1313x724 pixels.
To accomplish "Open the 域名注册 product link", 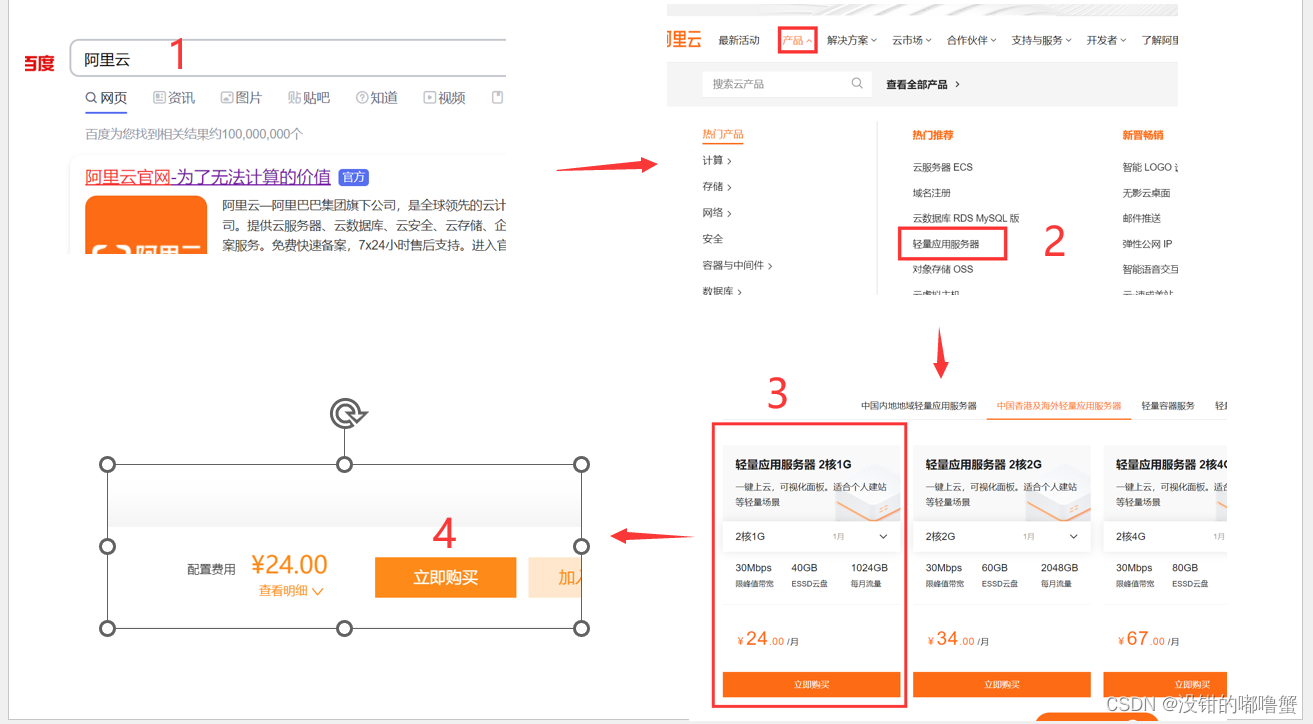I will (932, 193).
